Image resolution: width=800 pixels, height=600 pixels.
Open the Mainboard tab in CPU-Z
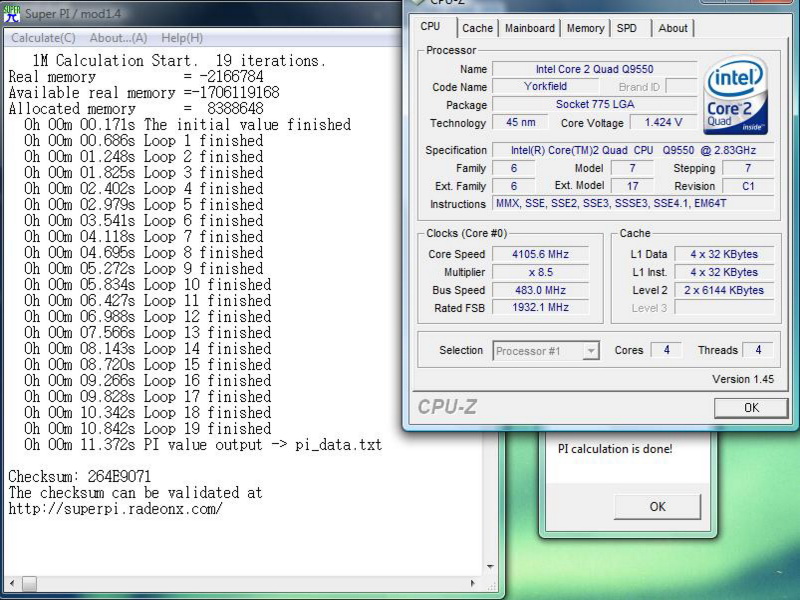tap(530, 28)
